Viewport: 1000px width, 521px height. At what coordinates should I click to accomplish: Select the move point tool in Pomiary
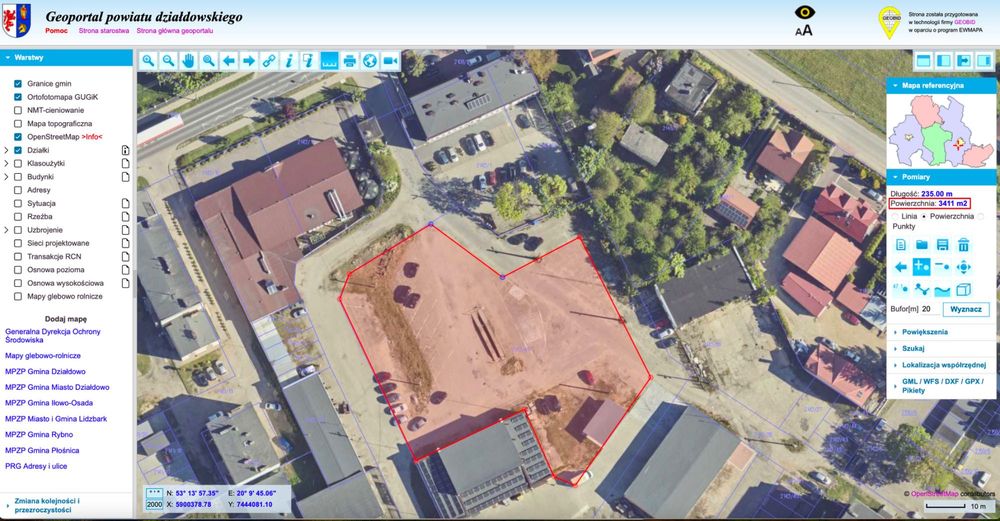point(964,267)
